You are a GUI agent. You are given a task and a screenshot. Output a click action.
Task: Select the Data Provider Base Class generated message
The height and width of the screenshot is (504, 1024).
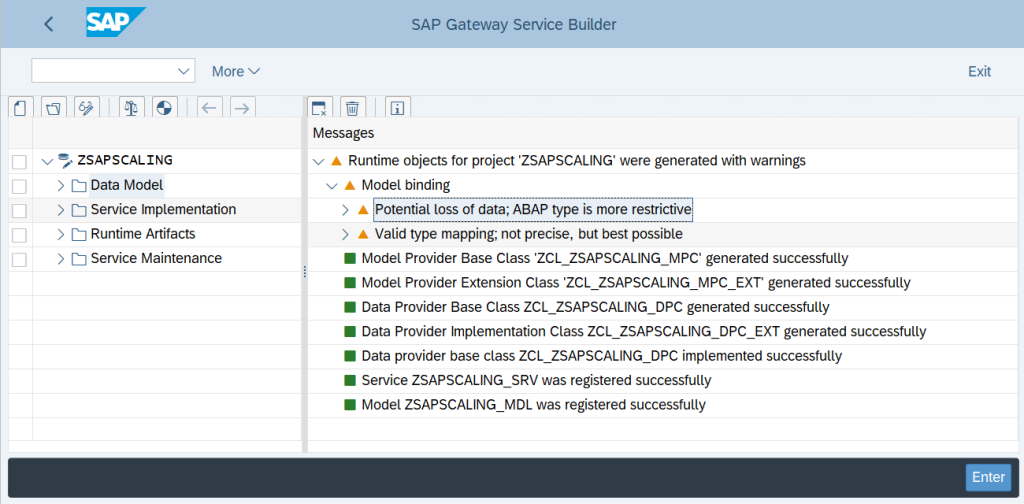click(595, 307)
